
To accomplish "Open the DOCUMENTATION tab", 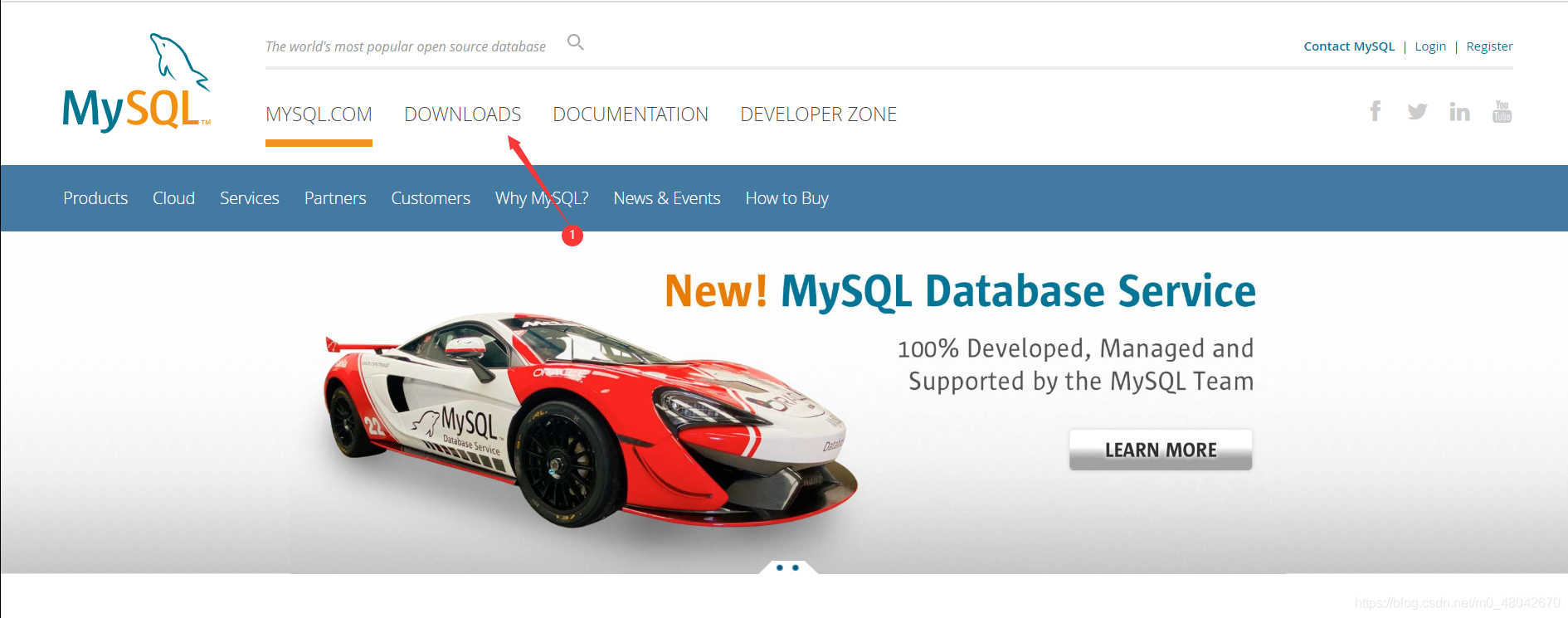I will pos(631,114).
